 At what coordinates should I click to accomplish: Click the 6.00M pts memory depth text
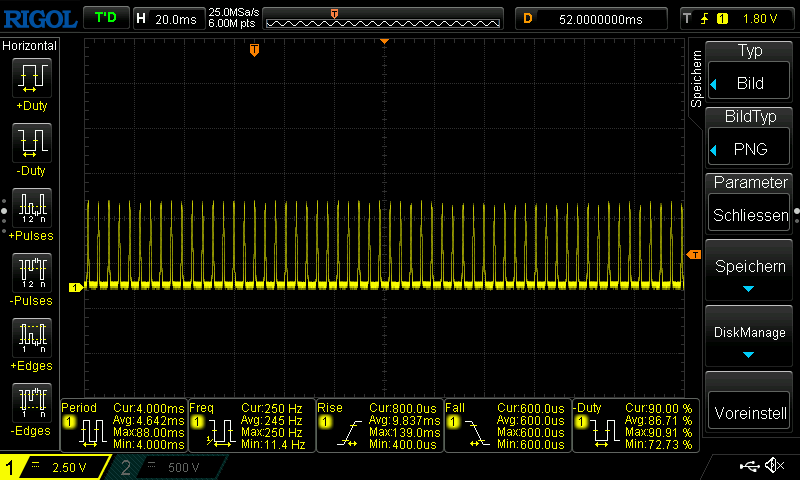232,23
